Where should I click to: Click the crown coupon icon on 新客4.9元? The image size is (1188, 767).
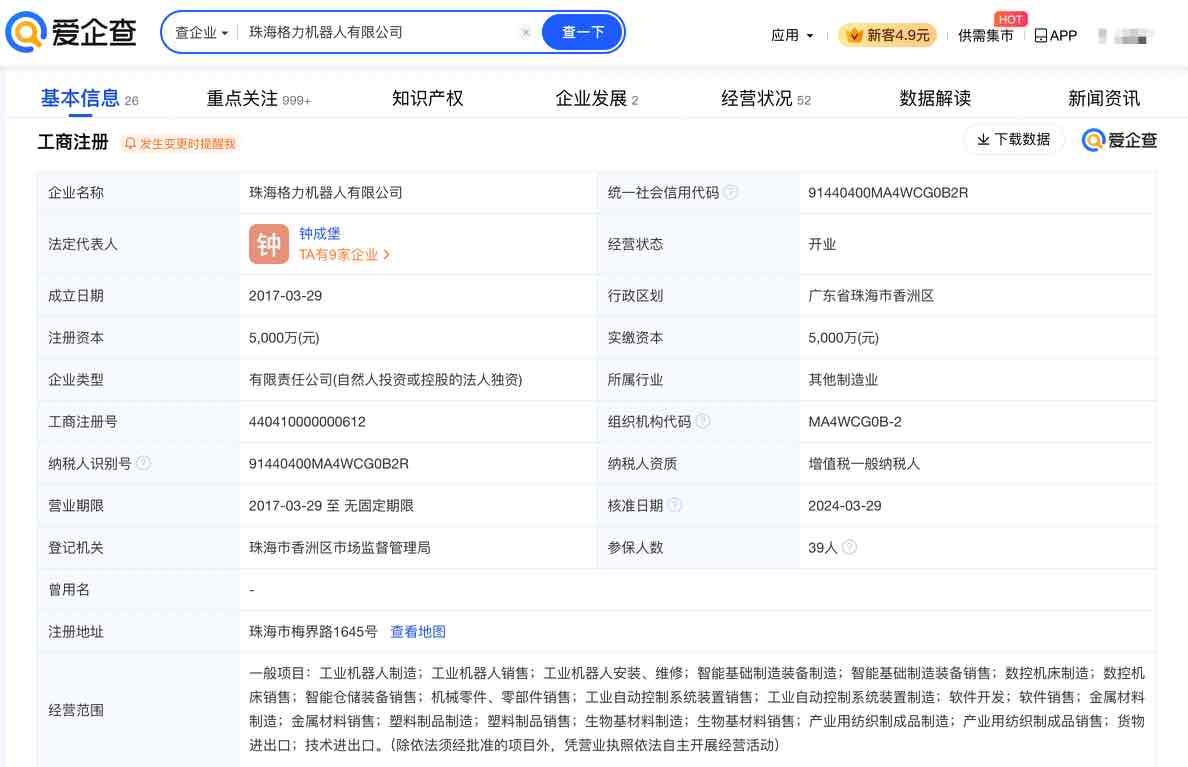(855, 34)
